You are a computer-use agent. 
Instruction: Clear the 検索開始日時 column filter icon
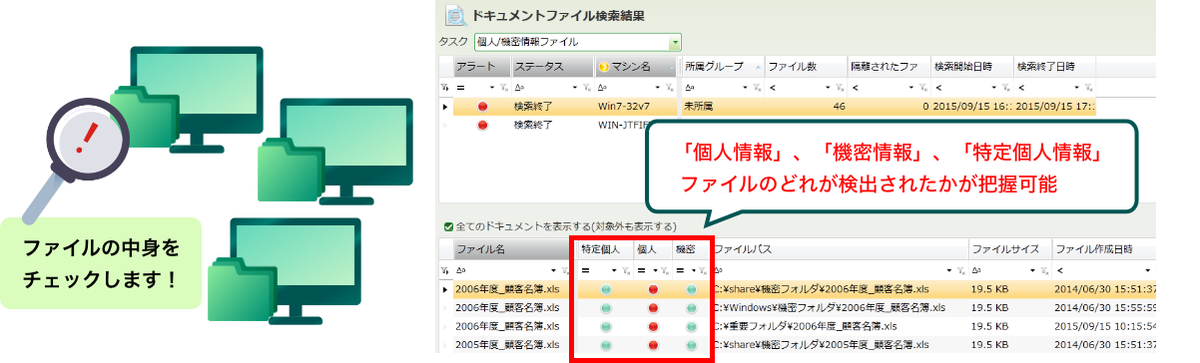[x=1006, y=87]
